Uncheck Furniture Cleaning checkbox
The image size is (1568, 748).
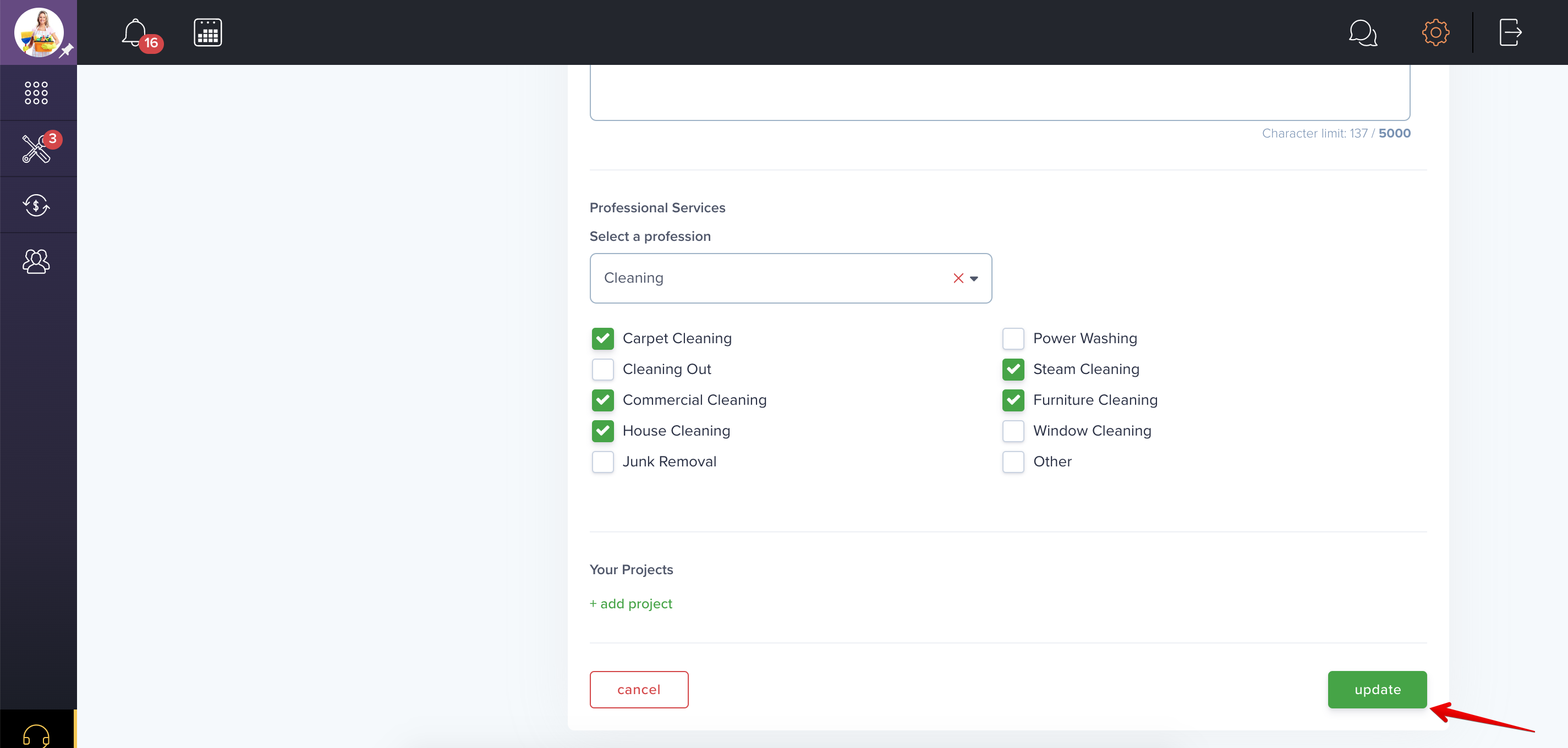pos(1013,400)
